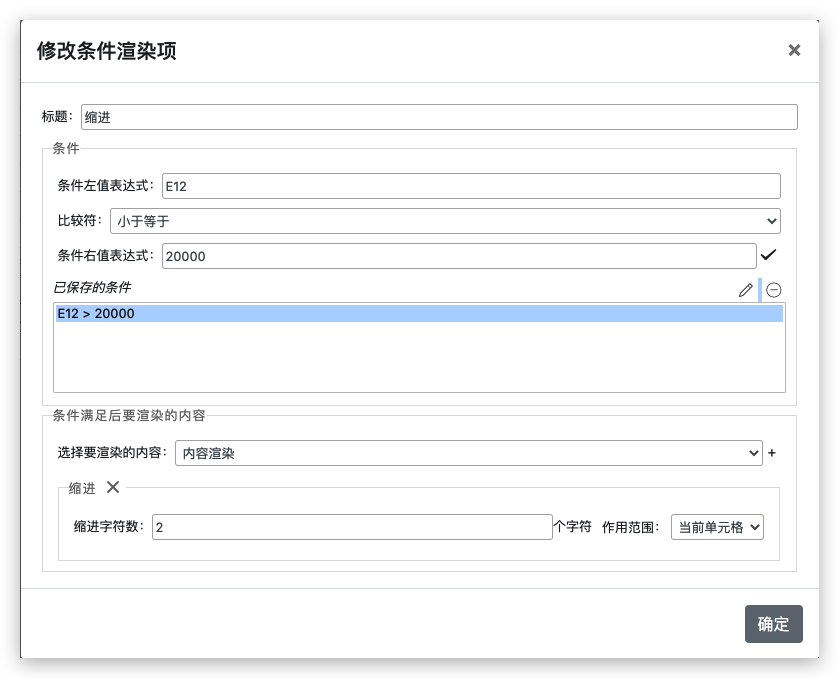Image resolution: width=839 pixels, height=678 pixels.
Task: Remove saved condition with minus icon
Action: point(774,290)
